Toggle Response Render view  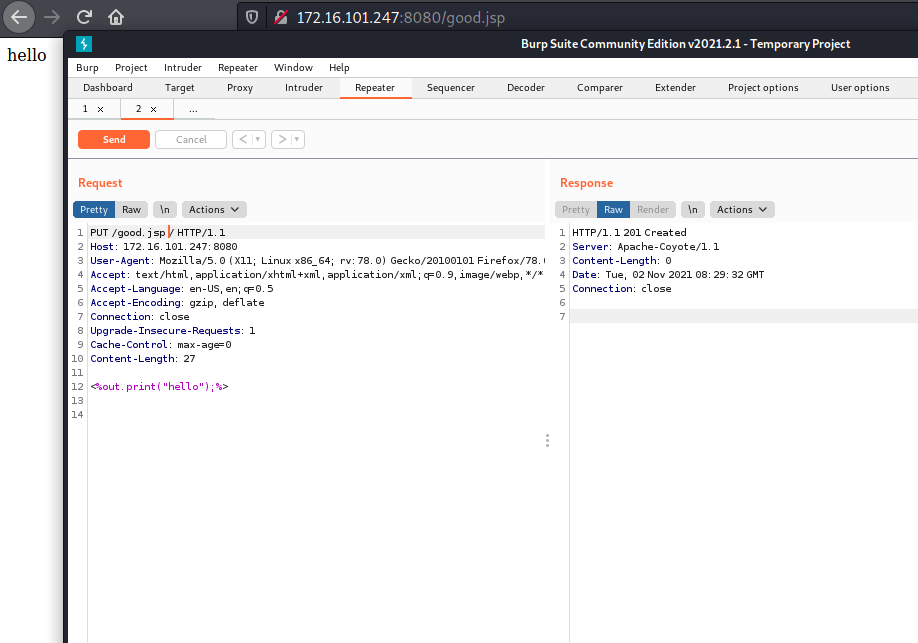(652, 210)
